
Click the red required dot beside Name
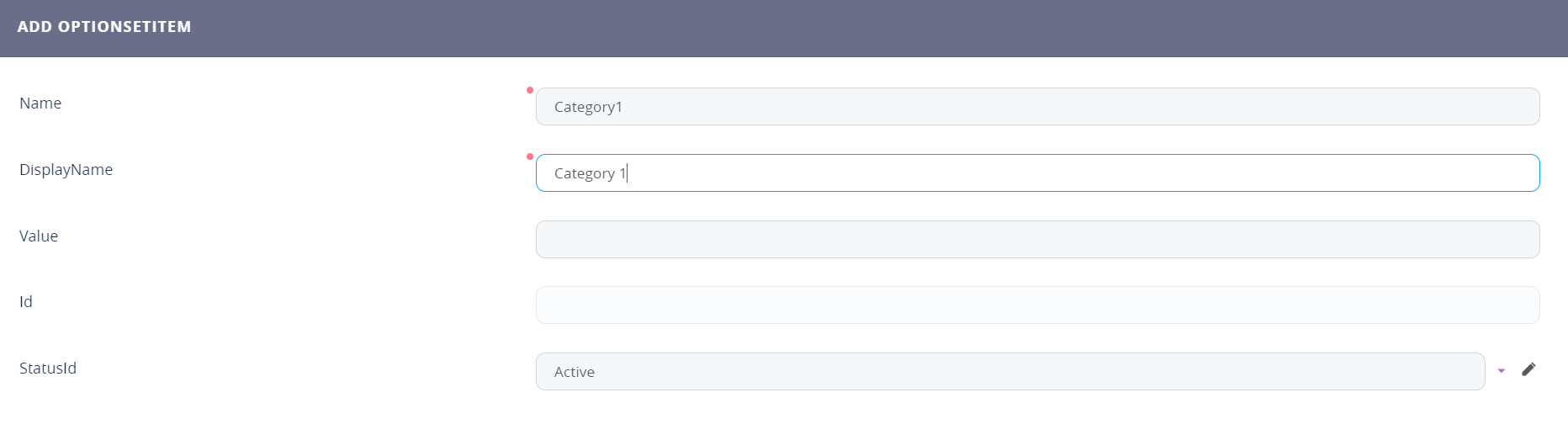(x=530, y=90)
